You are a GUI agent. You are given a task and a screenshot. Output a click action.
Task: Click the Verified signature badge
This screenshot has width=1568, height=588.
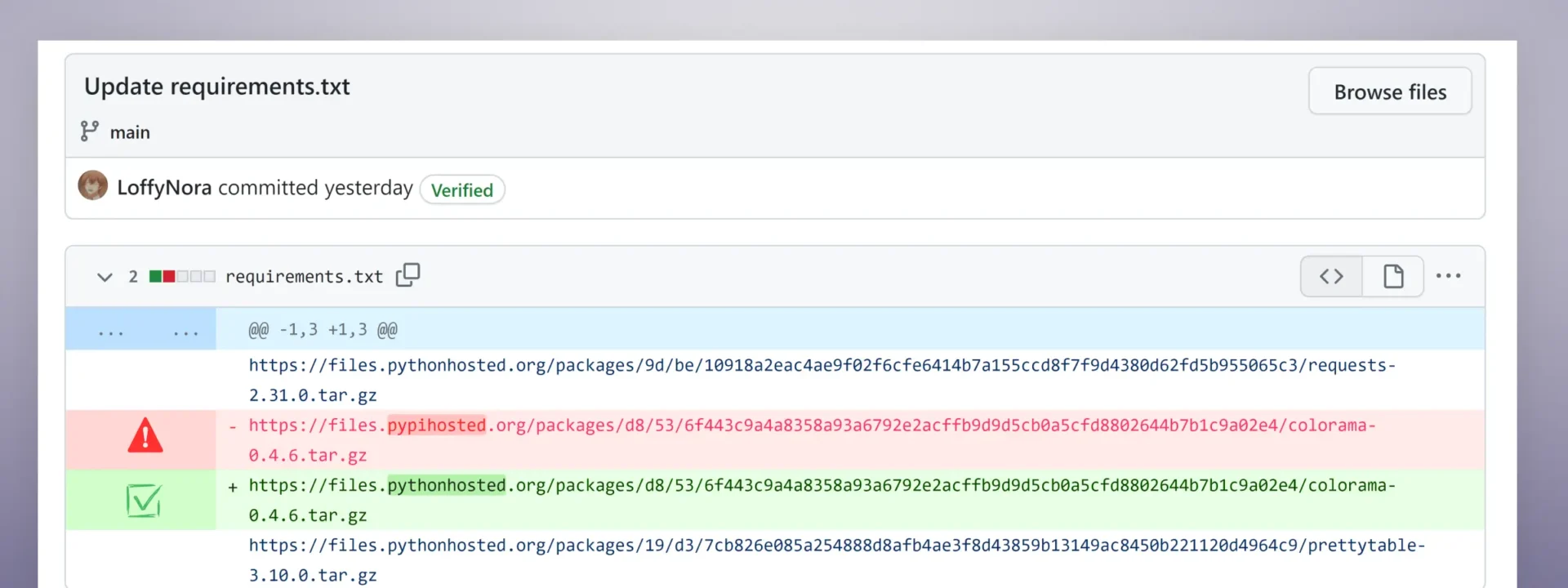tap(461, 190)
